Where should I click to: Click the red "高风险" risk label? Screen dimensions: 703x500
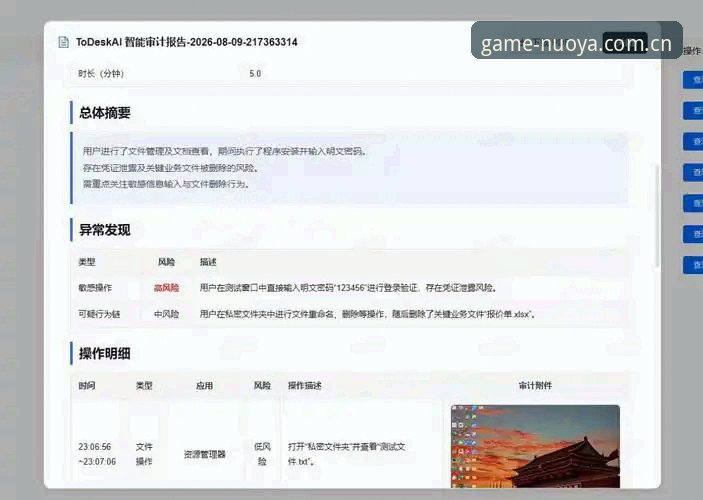(x=166, y=288)
